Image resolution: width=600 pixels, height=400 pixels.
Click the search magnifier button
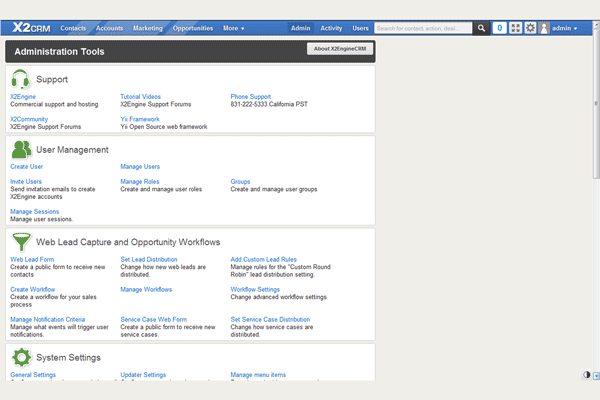[481, 28]
